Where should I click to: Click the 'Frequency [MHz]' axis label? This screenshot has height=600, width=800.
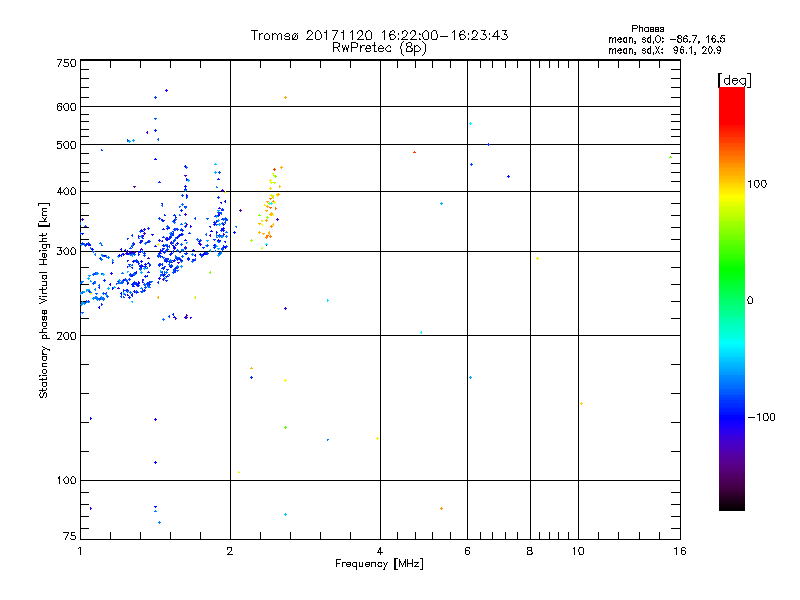(x=379, y=564)
